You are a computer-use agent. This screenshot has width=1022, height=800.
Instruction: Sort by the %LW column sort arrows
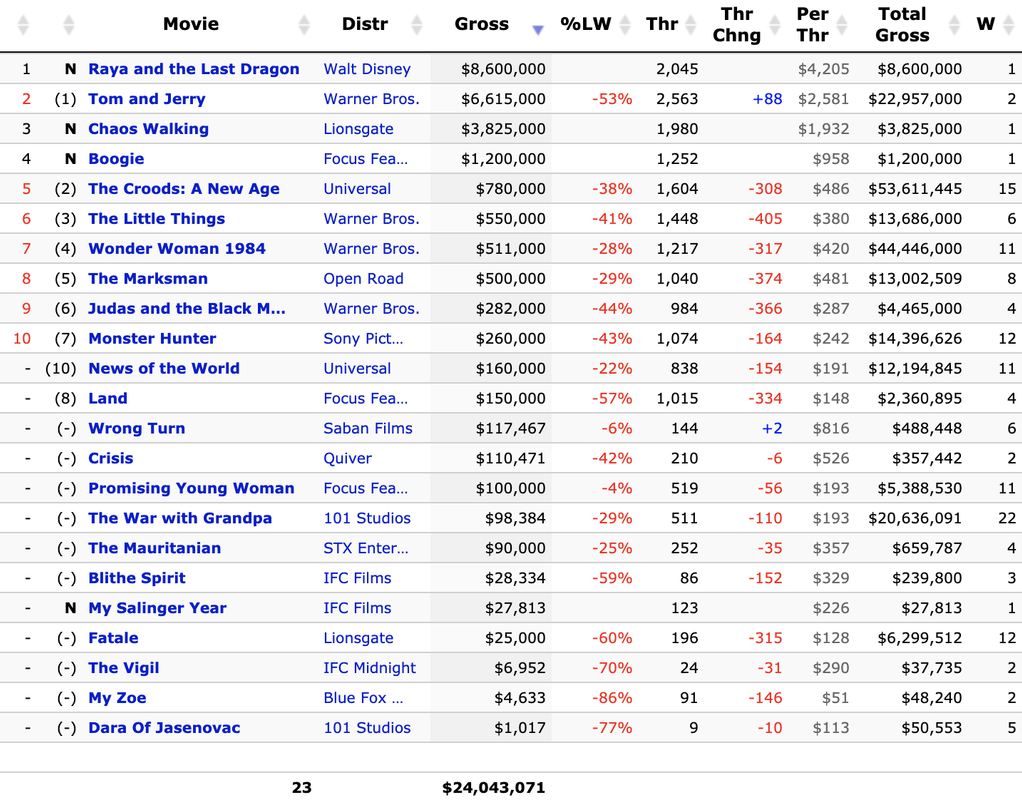tap(625, 25)
